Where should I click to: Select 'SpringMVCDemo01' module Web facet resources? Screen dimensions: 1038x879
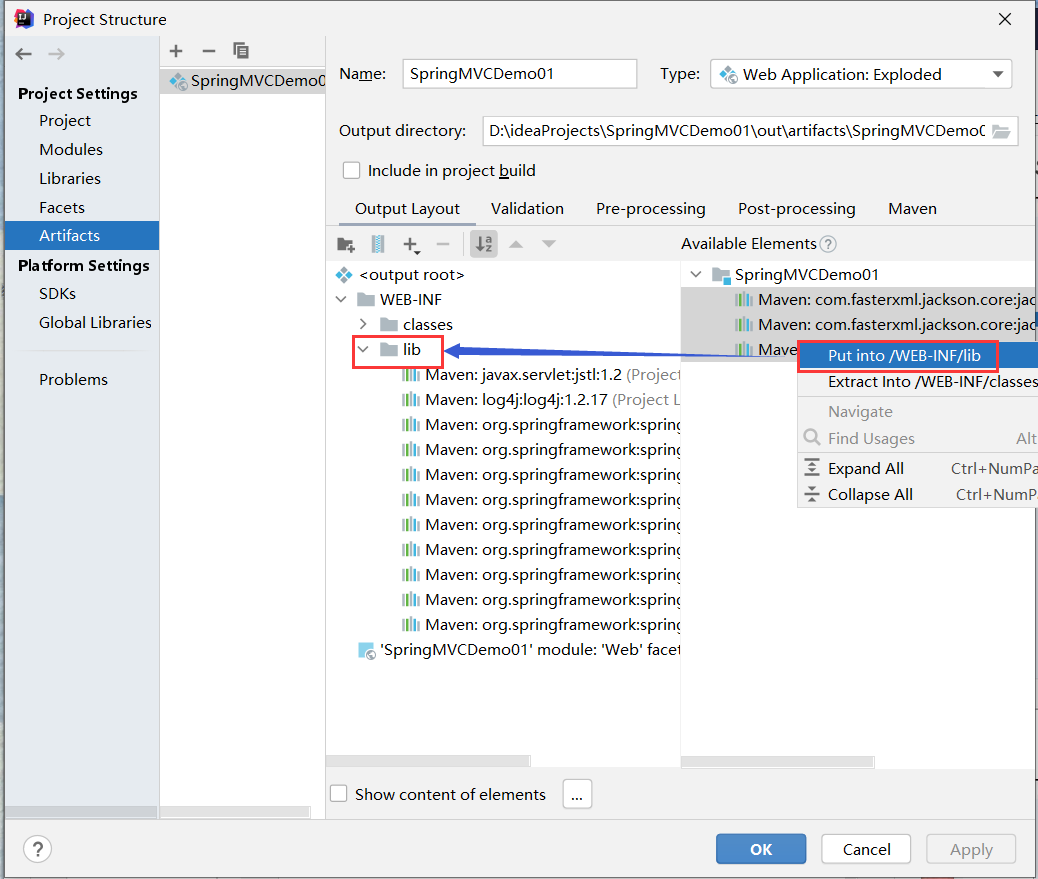(x=519, y=650)
